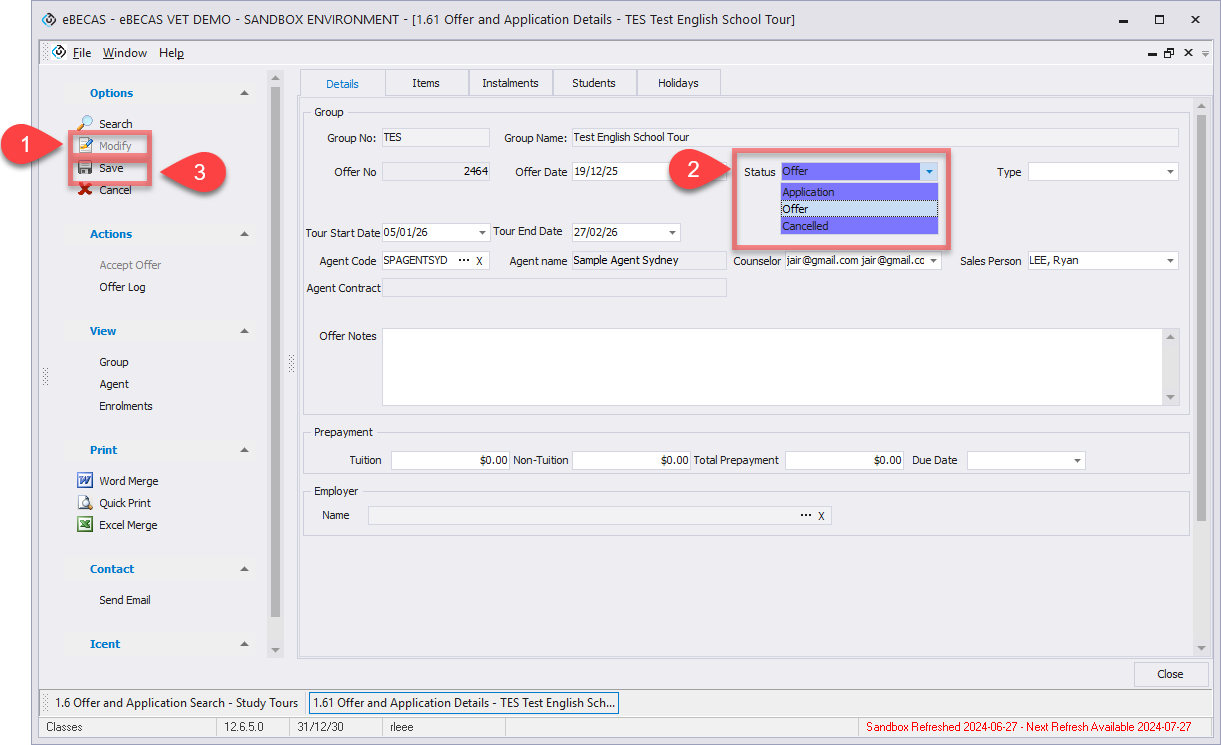Collapse the Actions panel section
This screenshot has width=1221, height=745.
[x=245, y=234]
